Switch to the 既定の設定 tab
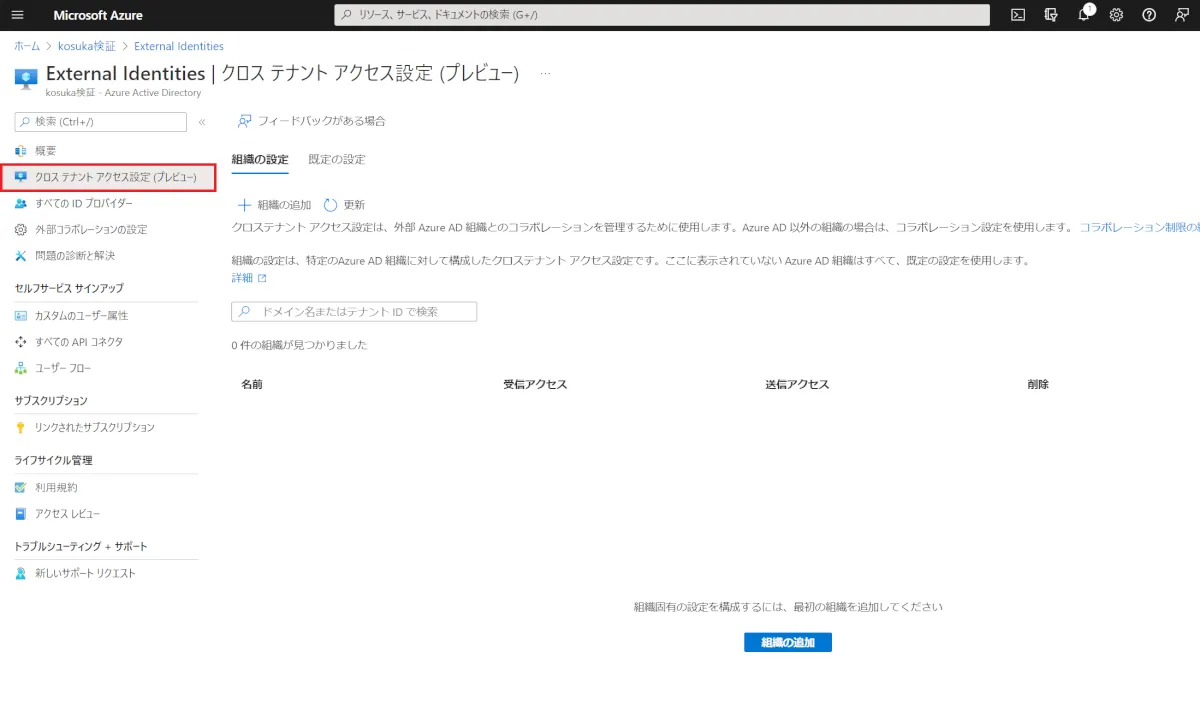Image resolution: width=1200 pixels, height=711 pixels. 337,159
